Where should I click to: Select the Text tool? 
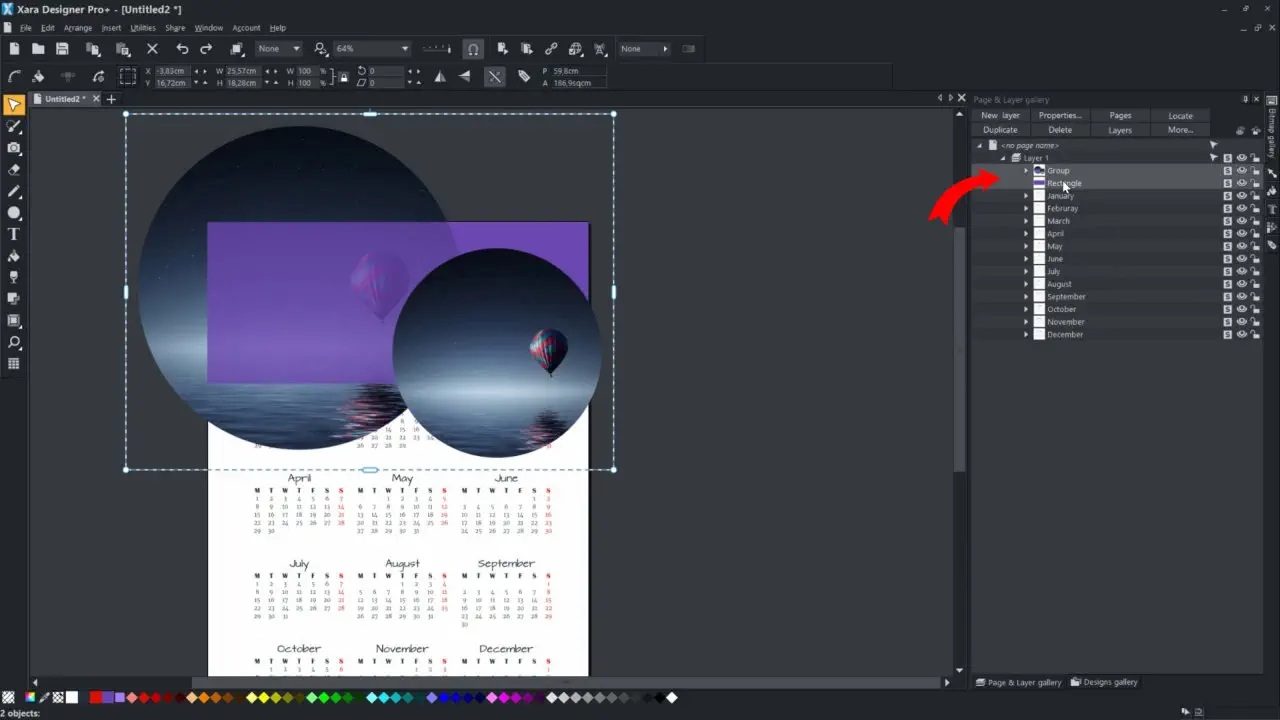point(14,234)
